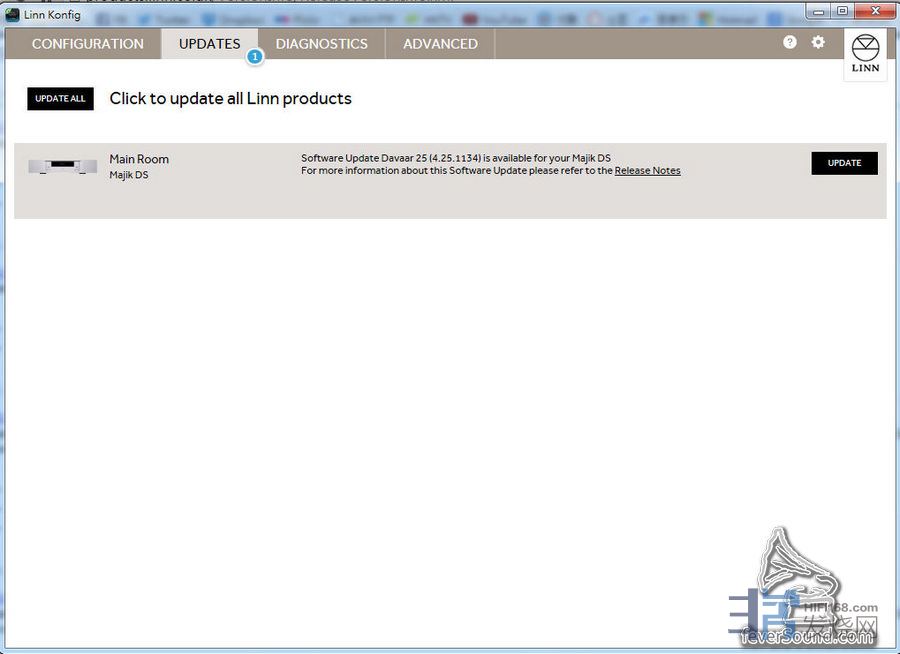Viewport: 900px width, 654px height.
Task: Switch to the Configuration tab
Action: click(88, 44)
